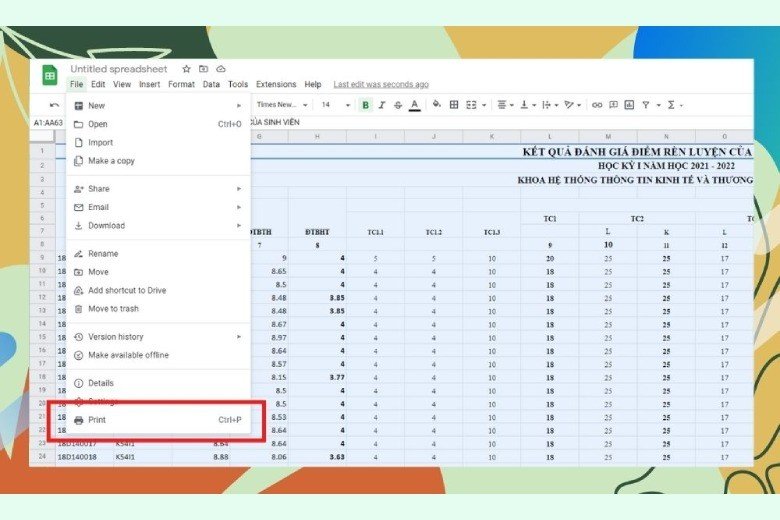Expand the New submenu
The image size is (780, 520).
pyautogui.click(x=158, y=105)
